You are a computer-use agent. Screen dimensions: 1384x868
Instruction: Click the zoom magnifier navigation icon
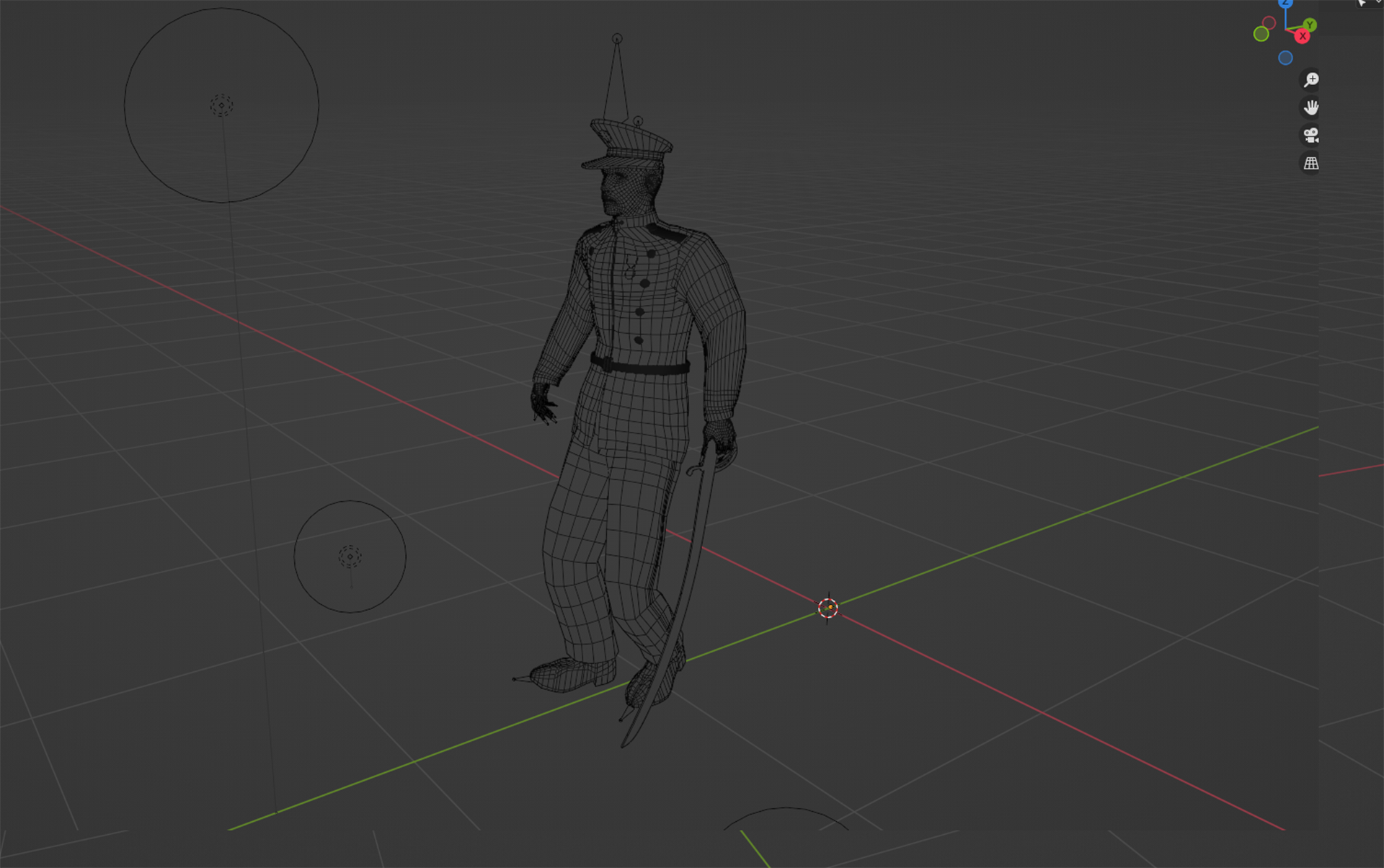point(1310,79)
